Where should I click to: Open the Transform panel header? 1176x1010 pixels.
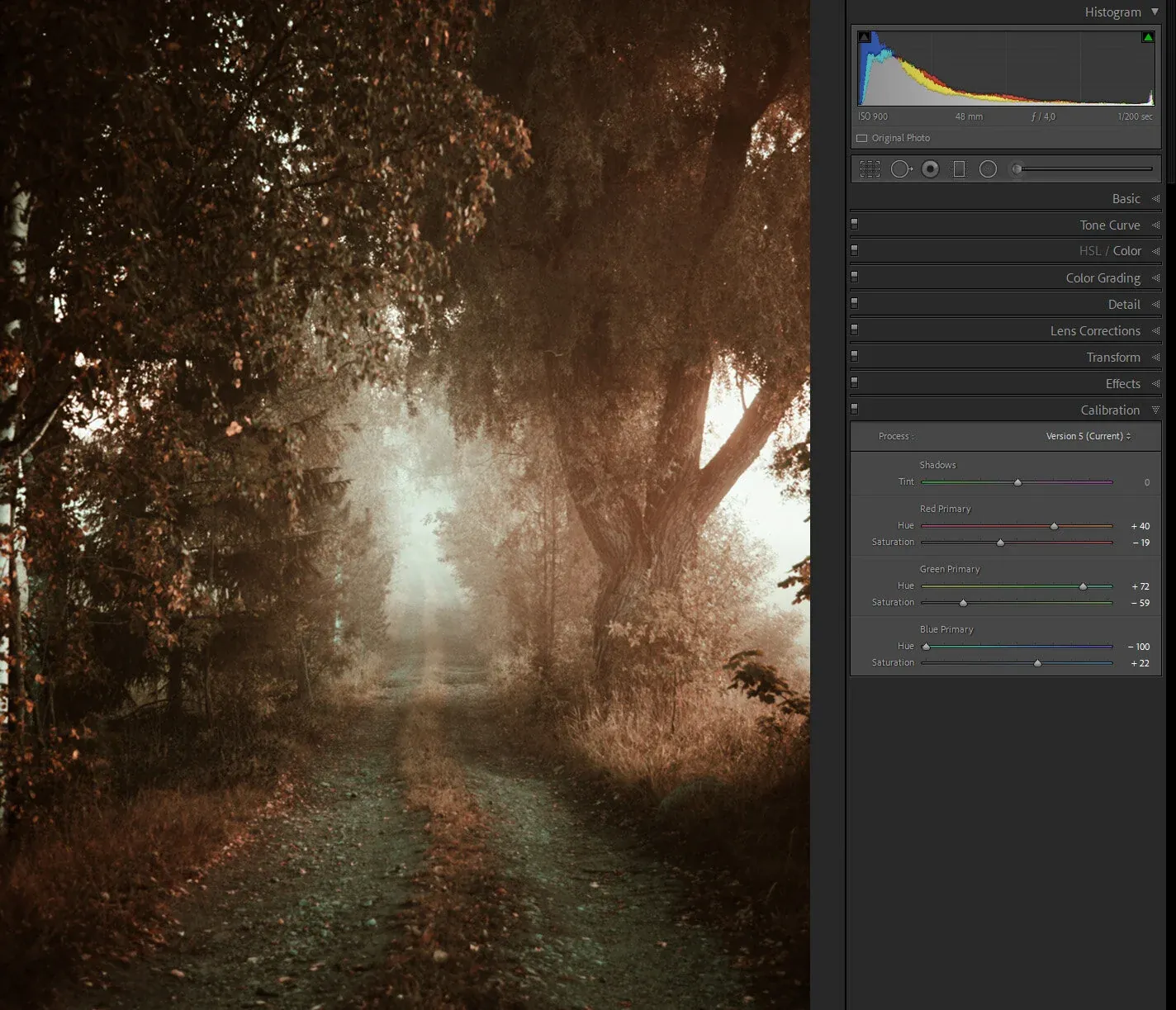[1112, 358]
